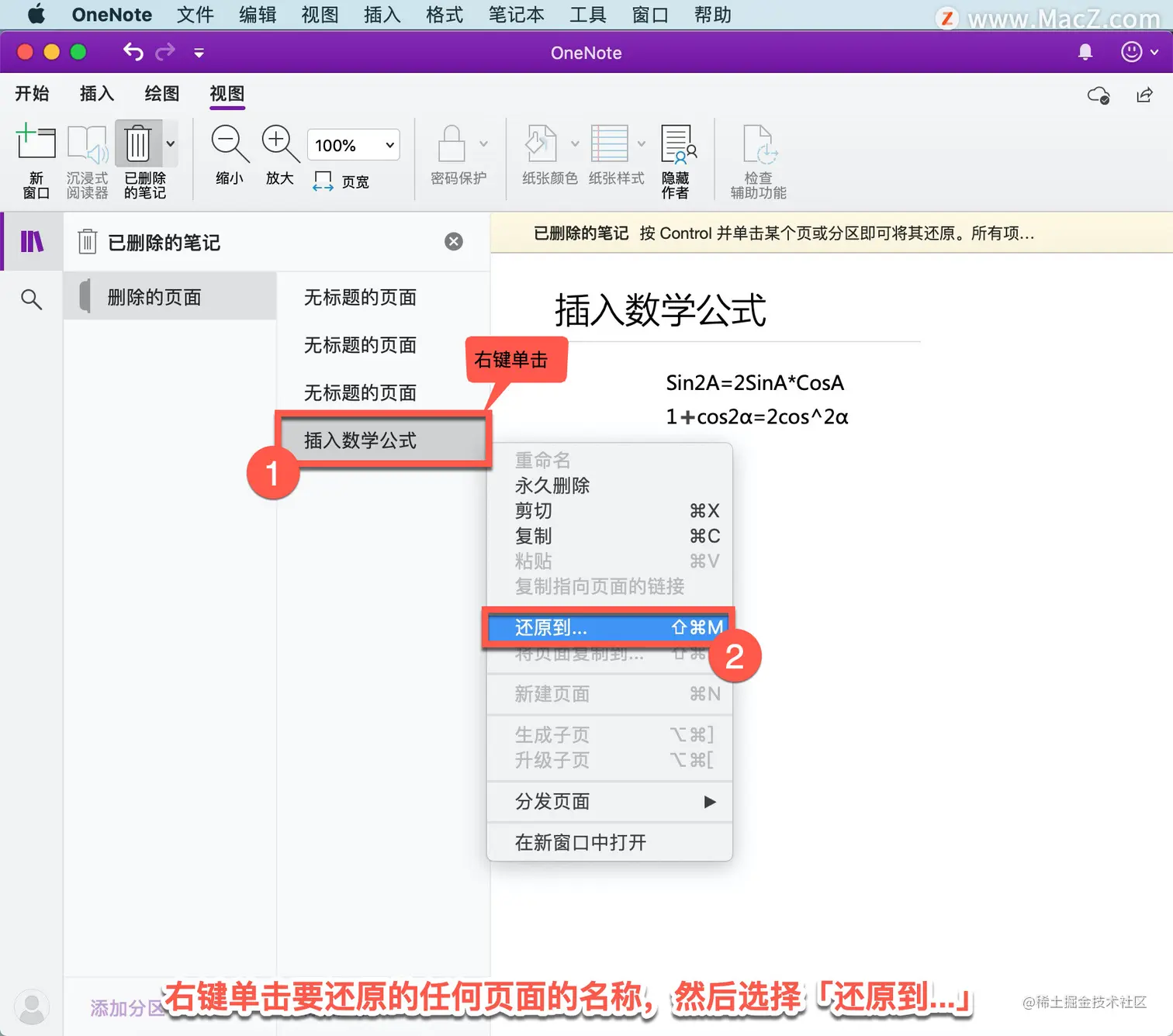
Task: Click the redo arrow in title bar
Action: click(165, 52)
